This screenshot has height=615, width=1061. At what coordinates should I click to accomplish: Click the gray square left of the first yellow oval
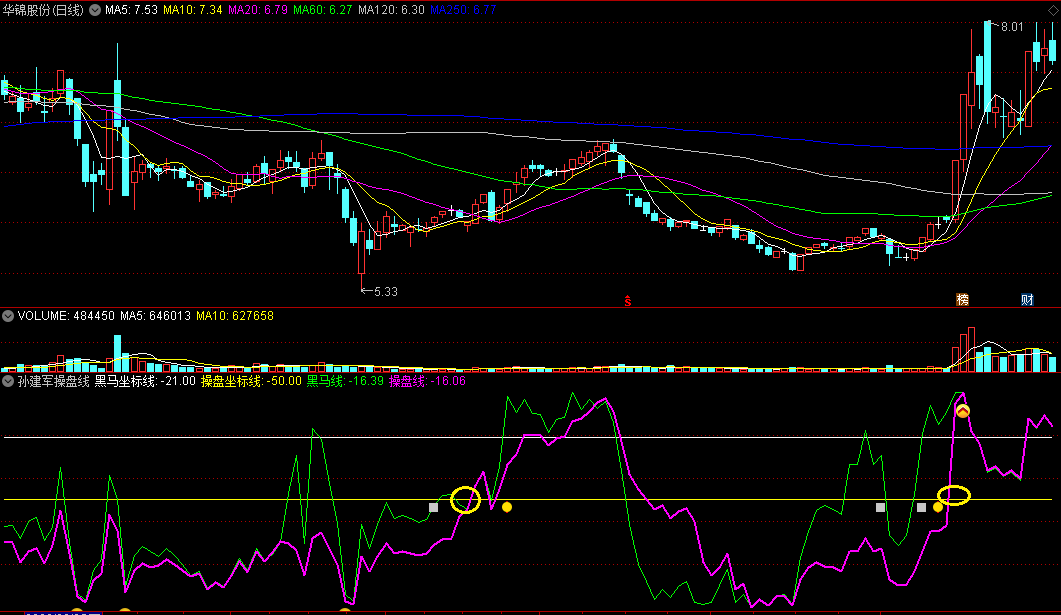point(434,507)
